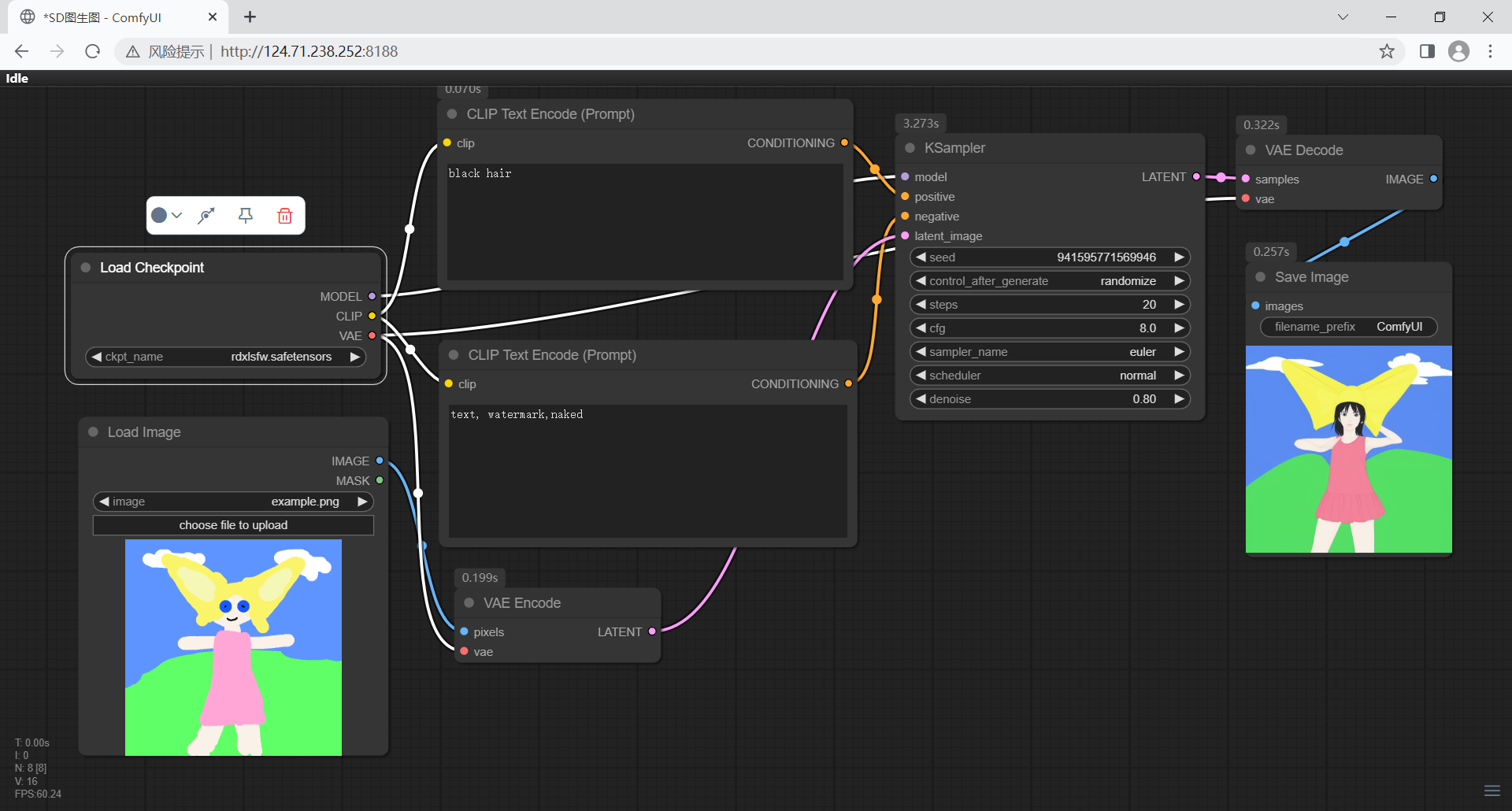The width and height of the screenshot is (1512, 811).
Task: Collapse the Load Image node via its title dot
Action: pyautogui.click(x=93, y=432)
